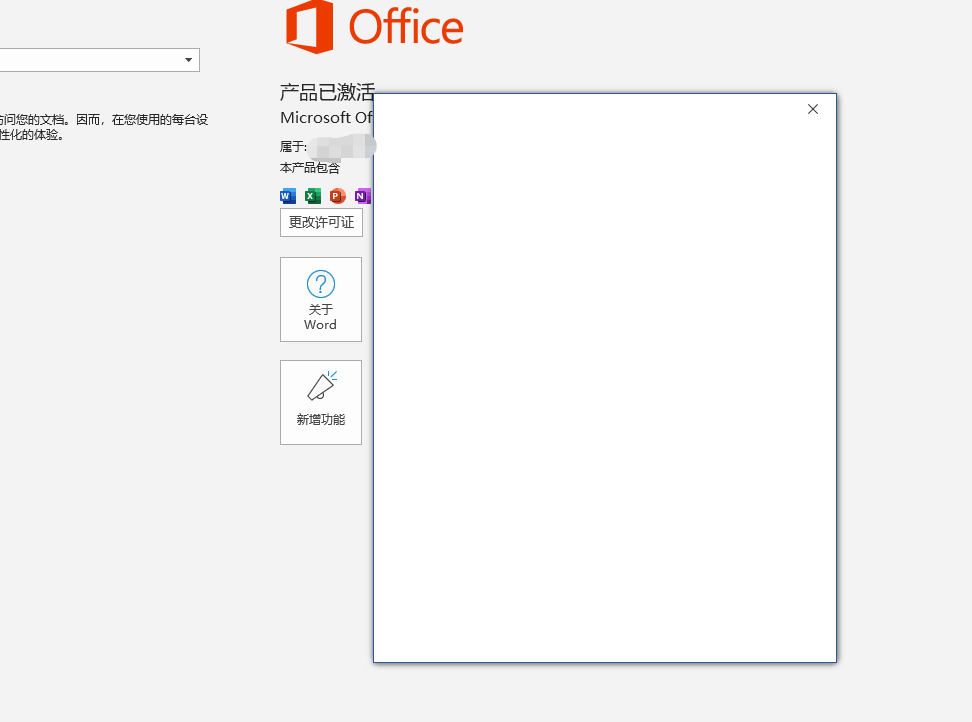Screen dimensions: 972x722
Task: Click the PowerPoint app icon
Action: [337, 196]
